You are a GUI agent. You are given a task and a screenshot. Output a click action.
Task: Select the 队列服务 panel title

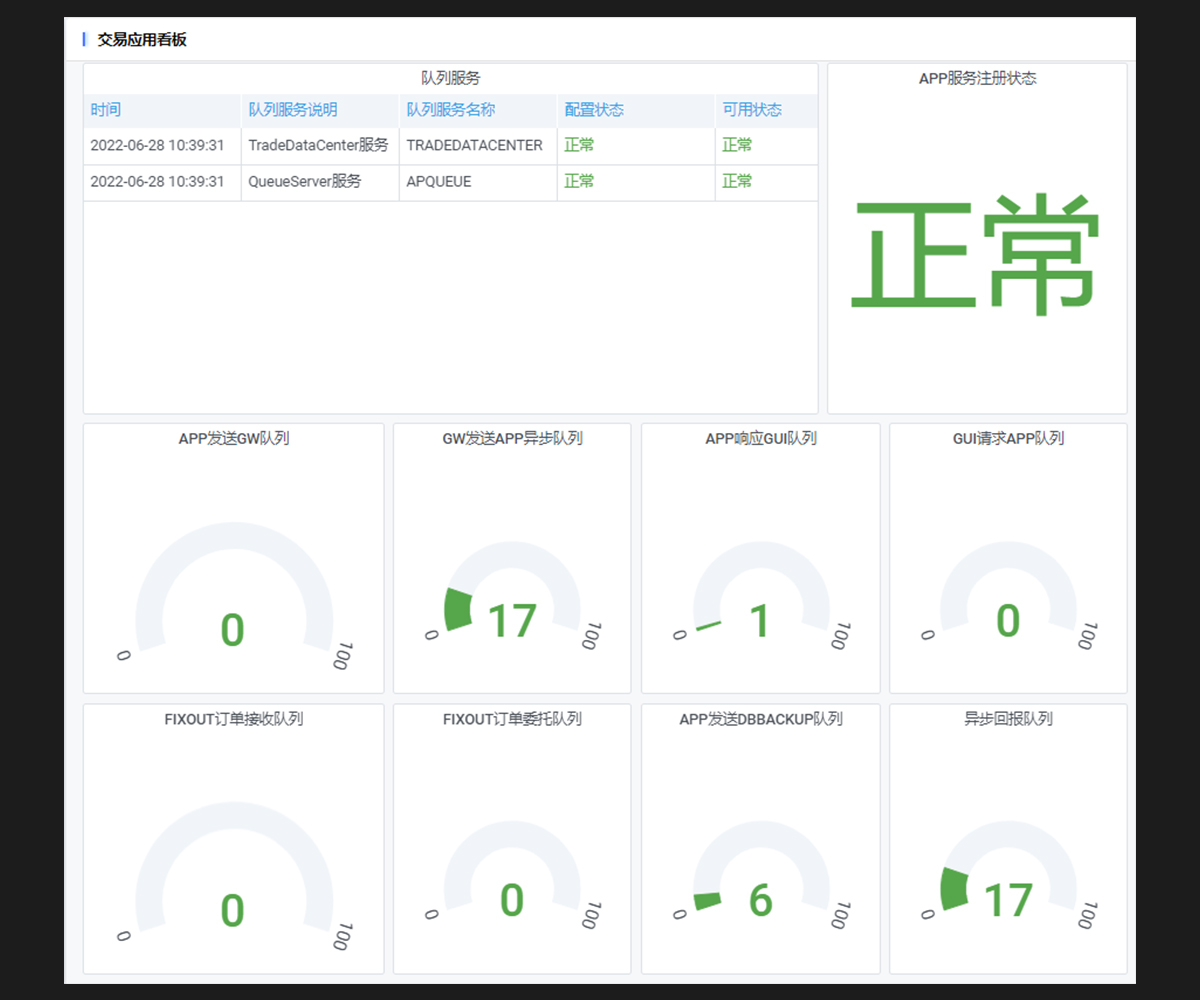[x=451, y=78]
